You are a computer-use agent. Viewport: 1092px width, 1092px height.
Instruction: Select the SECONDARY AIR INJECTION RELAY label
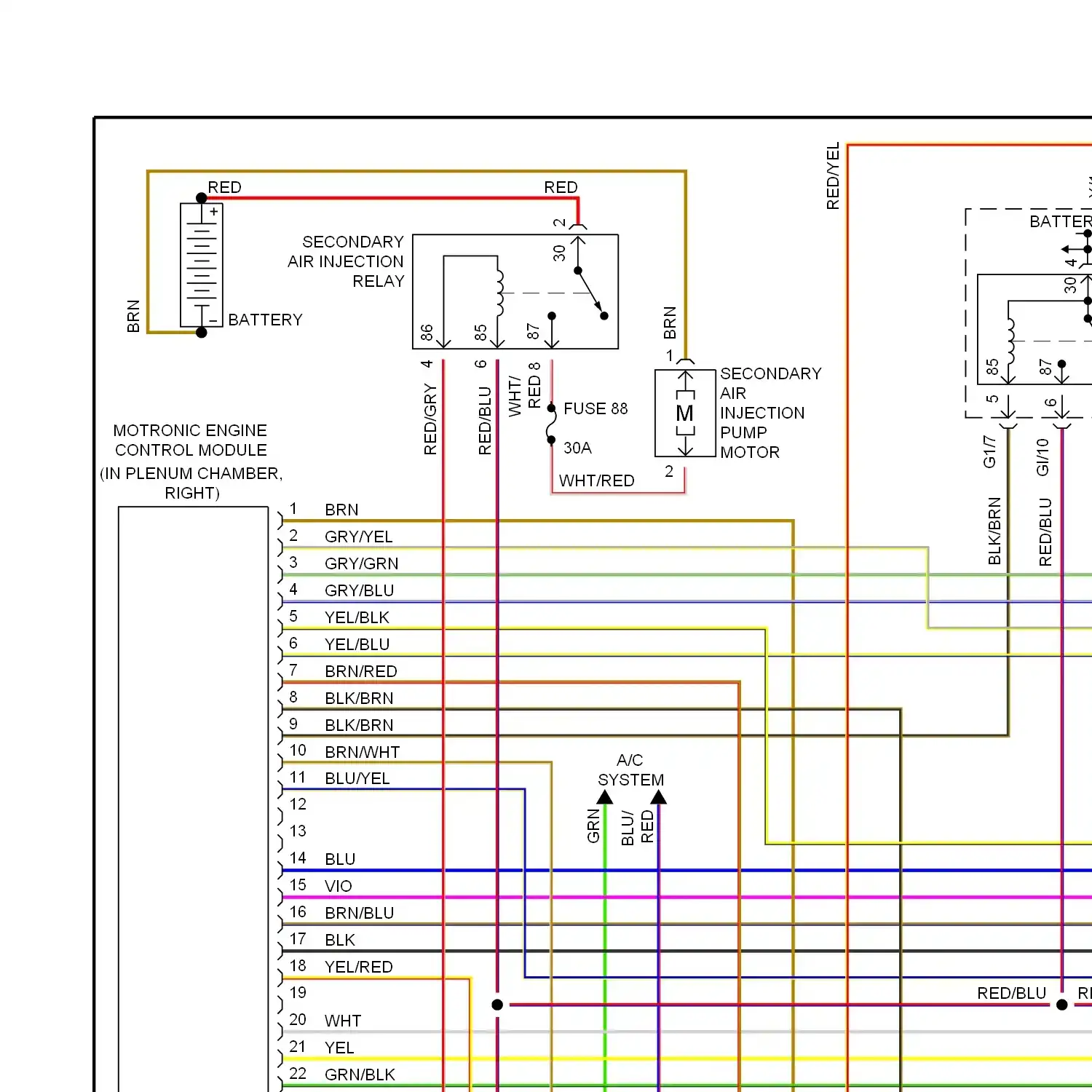[346, 261]
